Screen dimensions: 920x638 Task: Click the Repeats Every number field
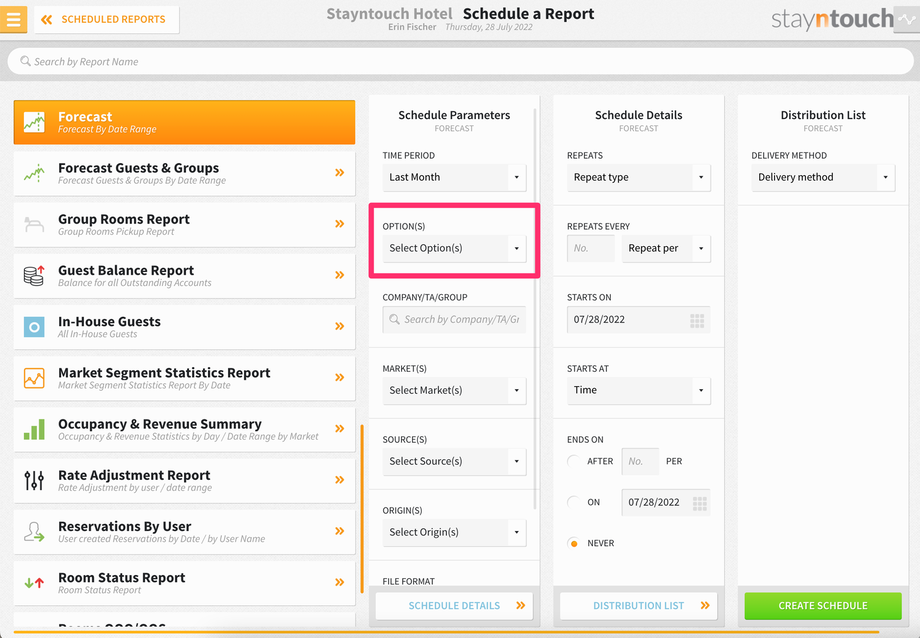point(591,248)
